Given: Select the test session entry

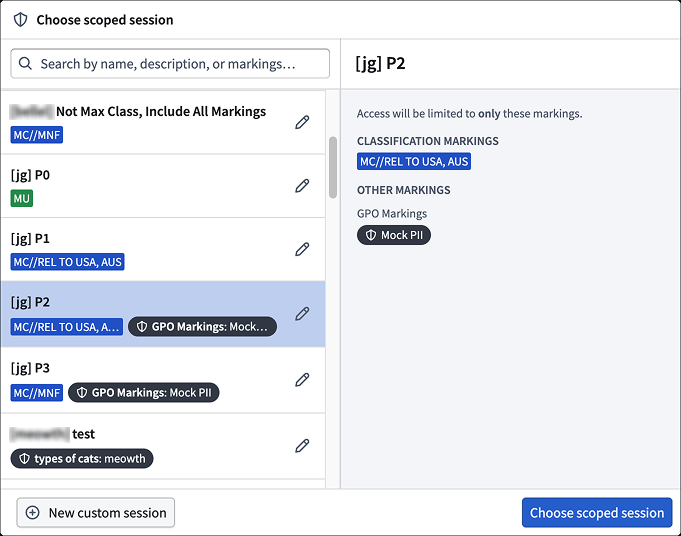Looking at the screenshot, I should (x=163, y=446).
